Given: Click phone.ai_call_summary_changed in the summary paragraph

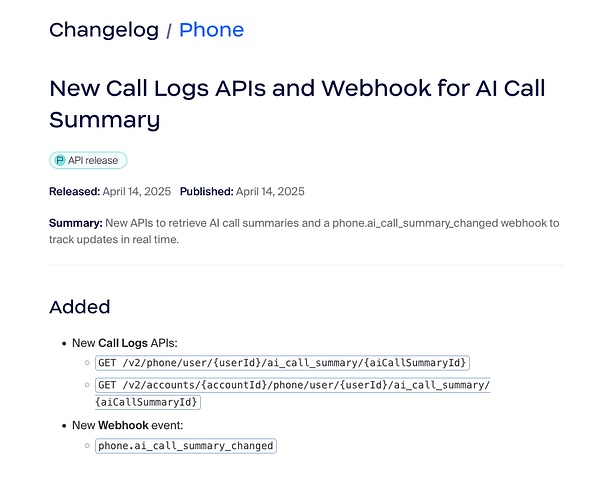Looking at the screenshot, I should [415, 223].
